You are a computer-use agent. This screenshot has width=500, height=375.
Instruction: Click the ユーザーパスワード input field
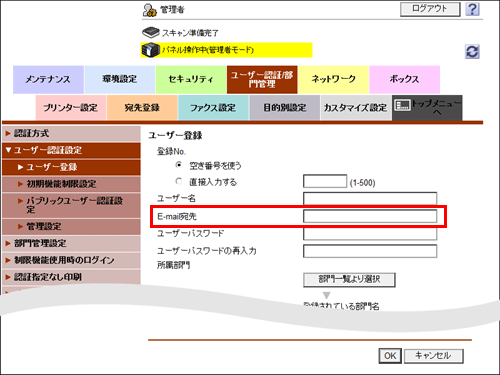click(x=370, y=234)
